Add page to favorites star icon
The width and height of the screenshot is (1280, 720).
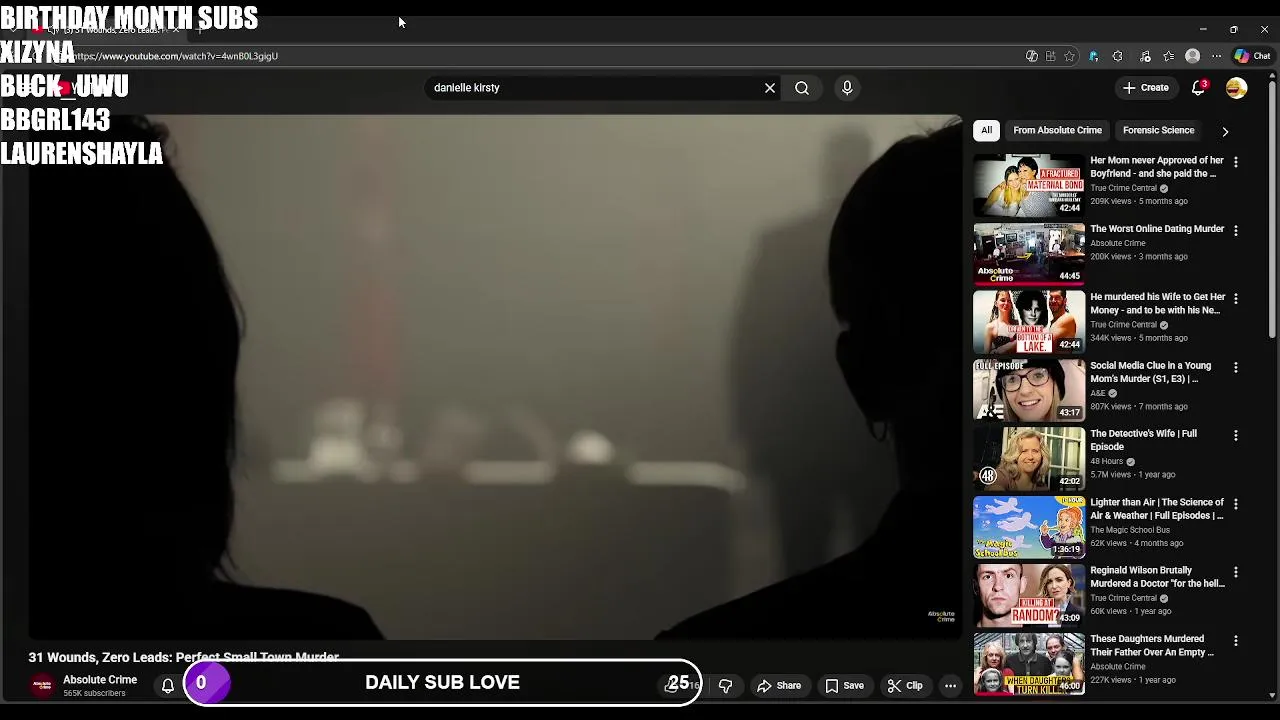(x=1069, y=56)
